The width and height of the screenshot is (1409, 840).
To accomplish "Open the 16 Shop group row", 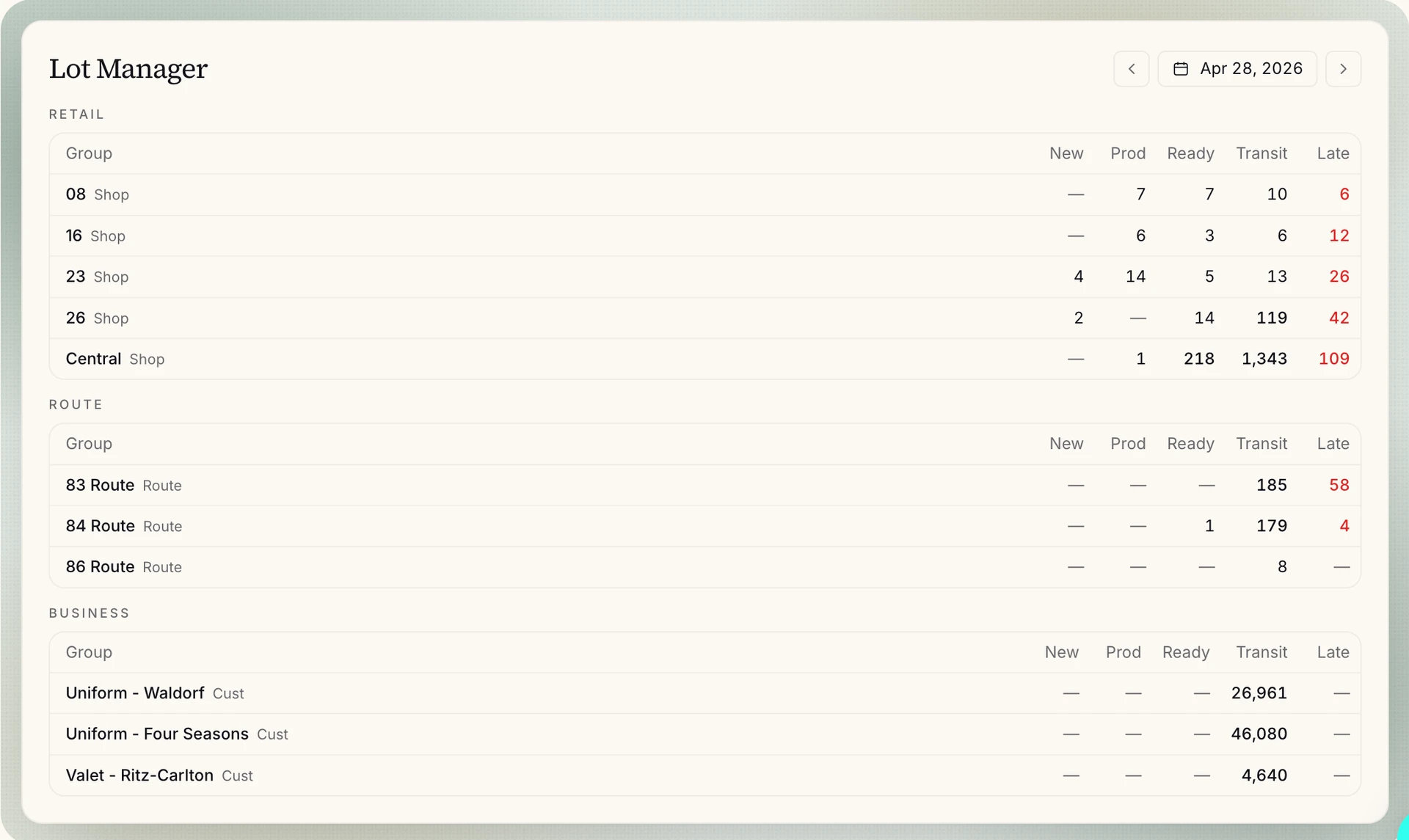I will pos(704,235).
